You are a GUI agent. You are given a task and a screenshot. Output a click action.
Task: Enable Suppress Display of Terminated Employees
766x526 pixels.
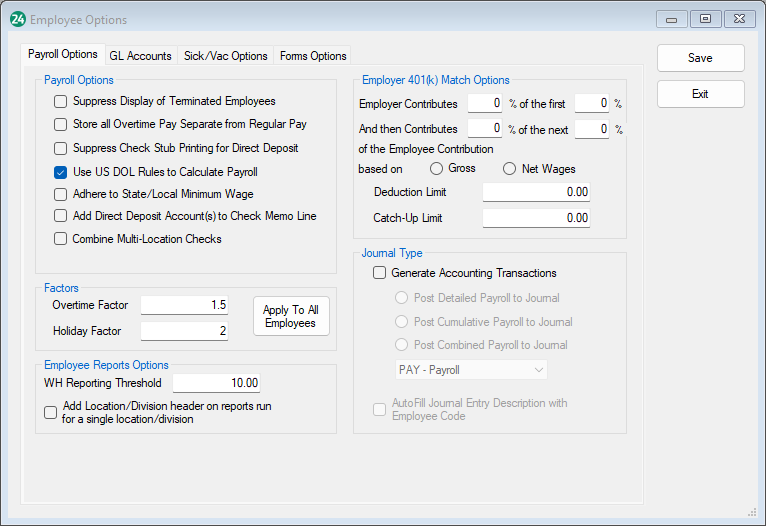tap(61, 102)
